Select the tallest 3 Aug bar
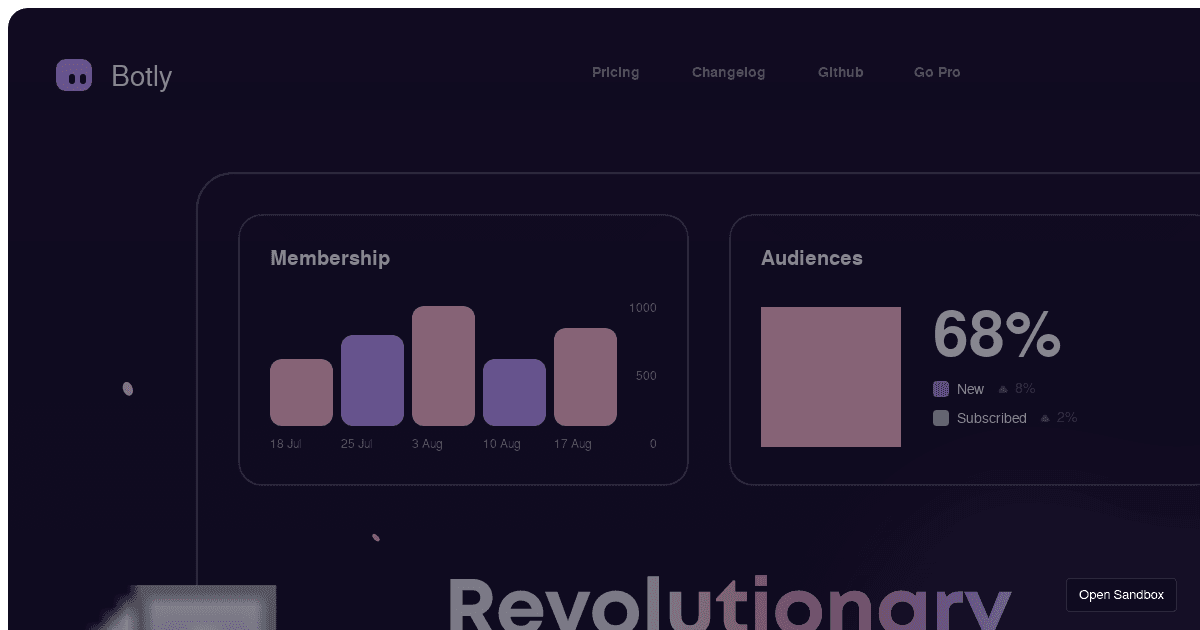The image size is (1200, 630). point(444,367)
